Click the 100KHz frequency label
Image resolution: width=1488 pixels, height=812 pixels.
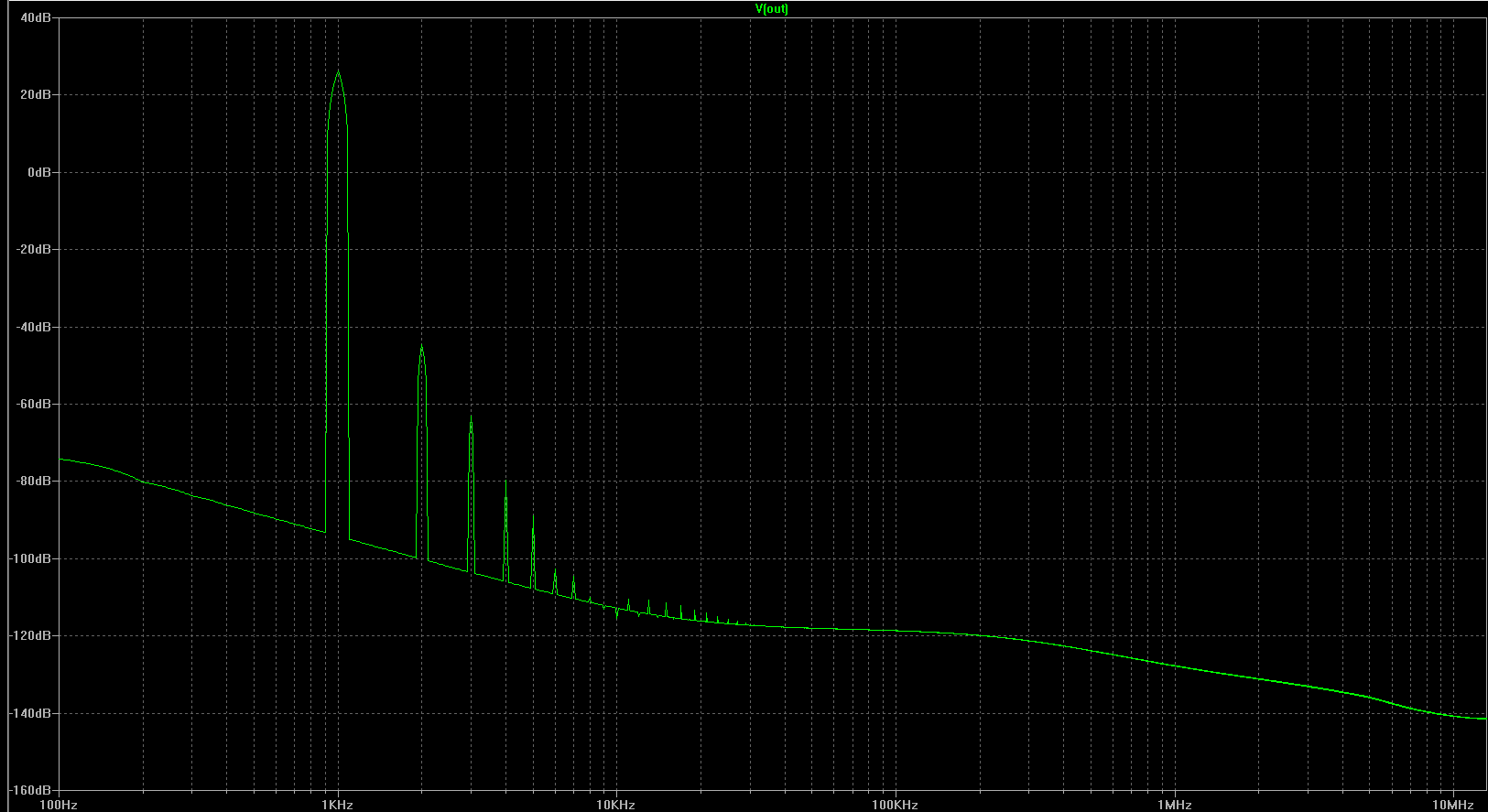click(x=895, y=805)
